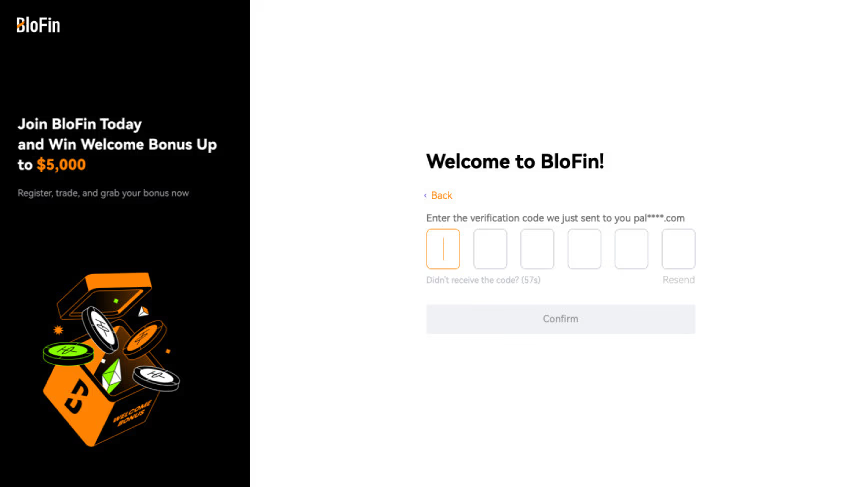Click the third verification code box
Screen dimensions: 867x487
[x=537, y=249]
